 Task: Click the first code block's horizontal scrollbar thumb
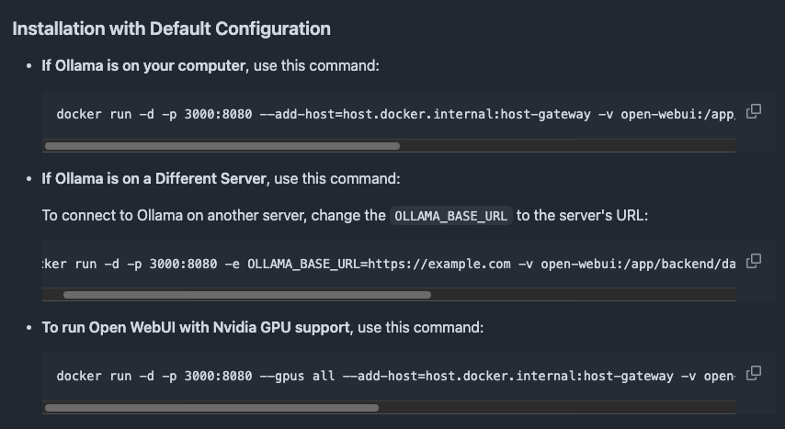[222, 146]
